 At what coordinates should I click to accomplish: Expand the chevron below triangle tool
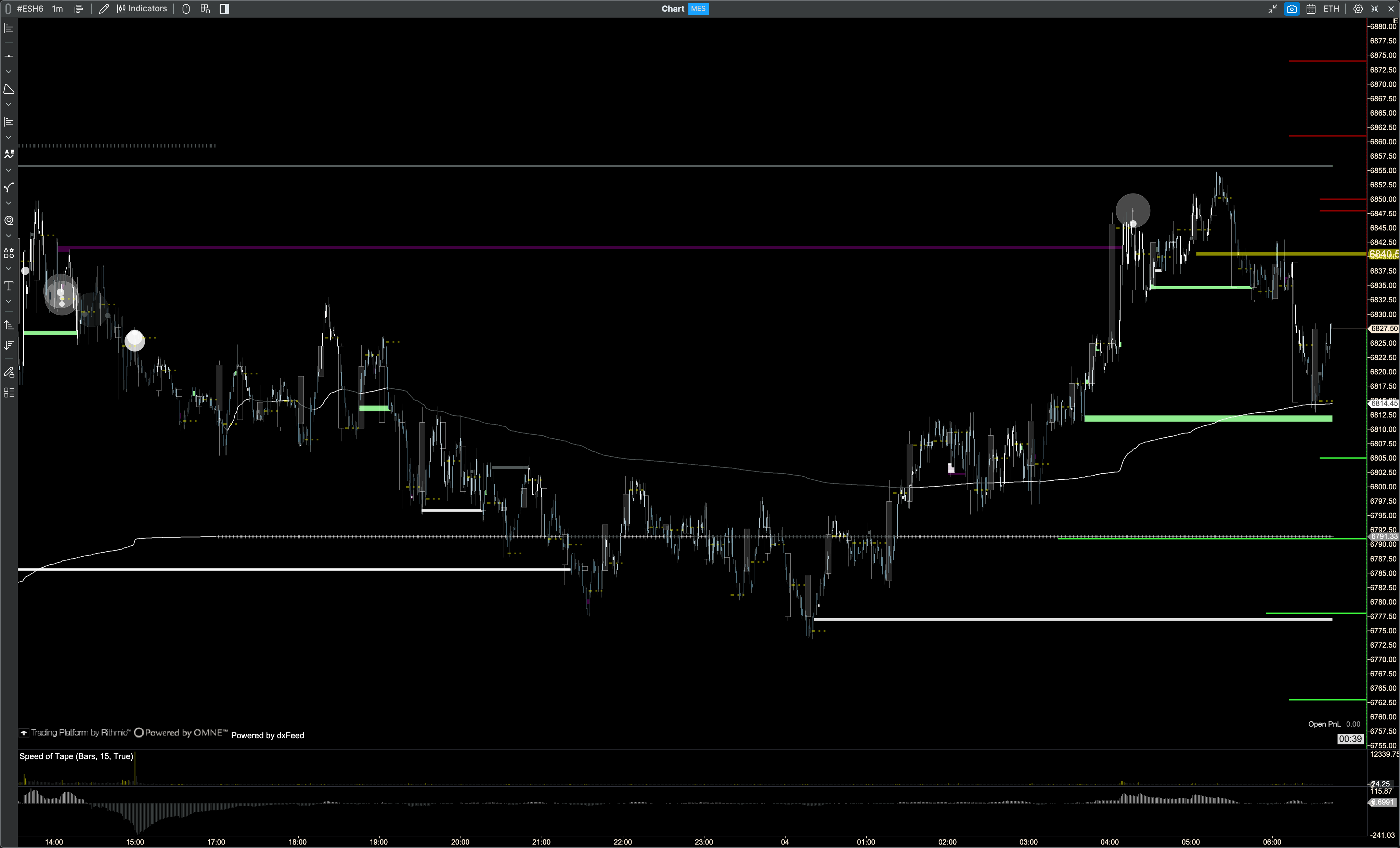9,105
